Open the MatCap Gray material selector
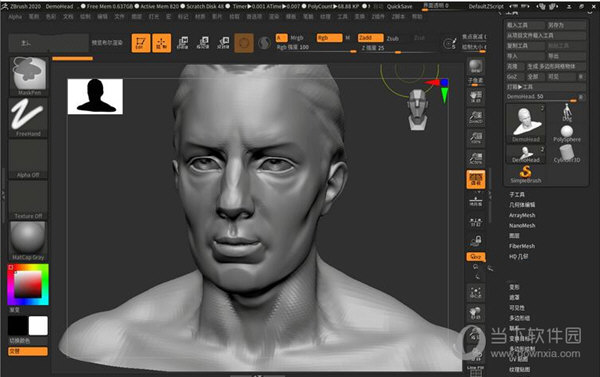600x377 pixels. (x=29, y=241)
